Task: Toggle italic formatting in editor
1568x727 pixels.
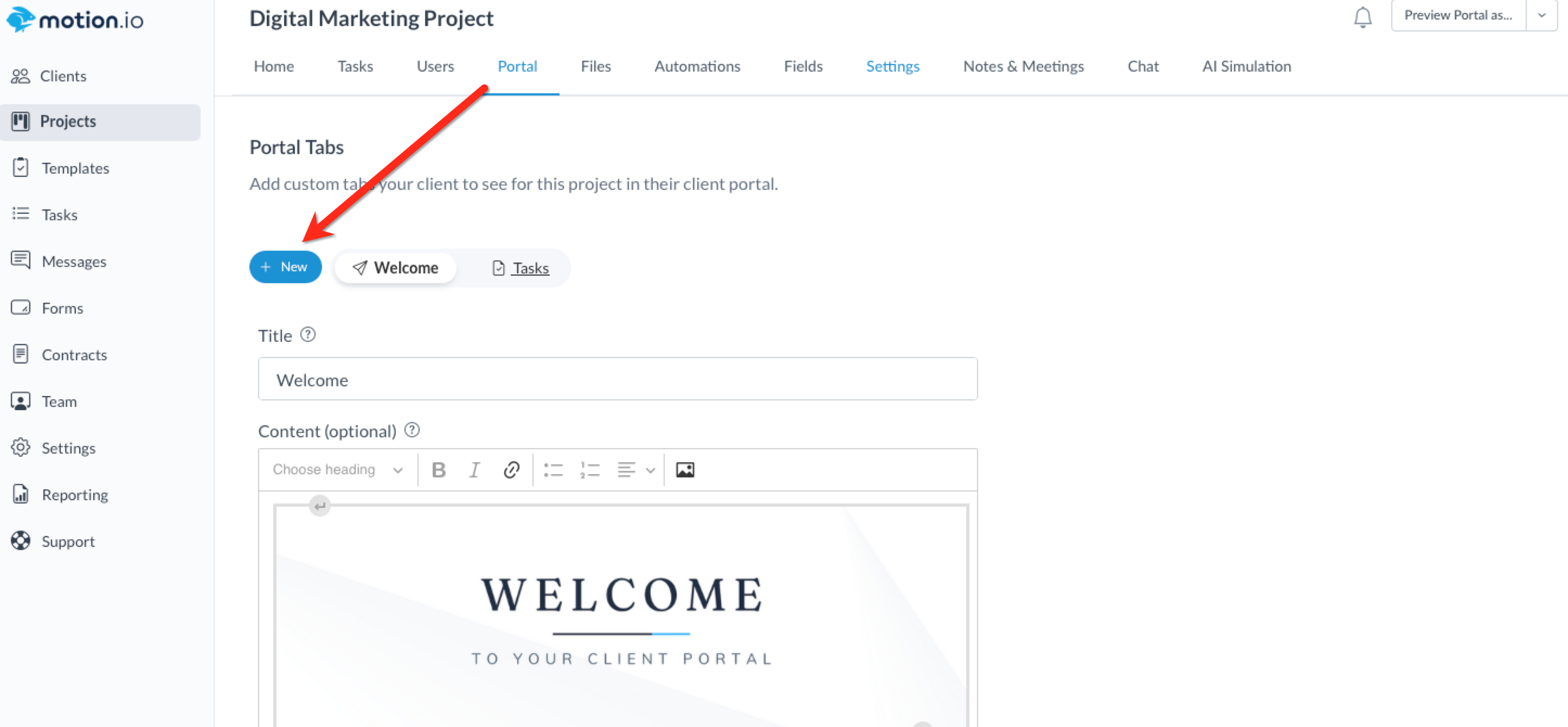Action: coord(474,469)
